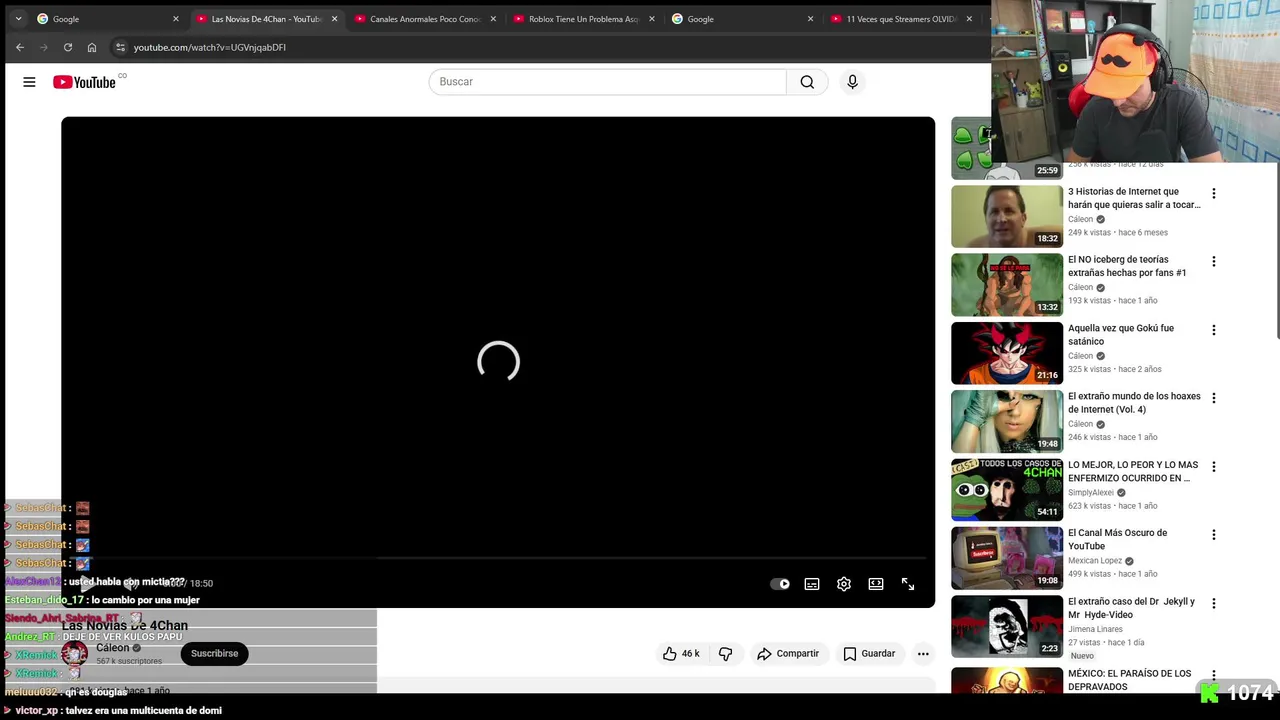Screen dimensions: 1280x720
Task: Open El extraño mundo de los hoaxes thumbnail
Action: pos(1007,421)
